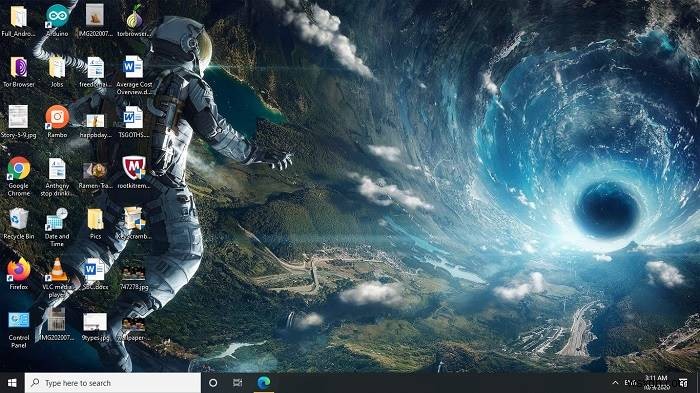The image size is (700, 393).
Task: Select the Firefox shortcut
Action: tap(19, 270)
